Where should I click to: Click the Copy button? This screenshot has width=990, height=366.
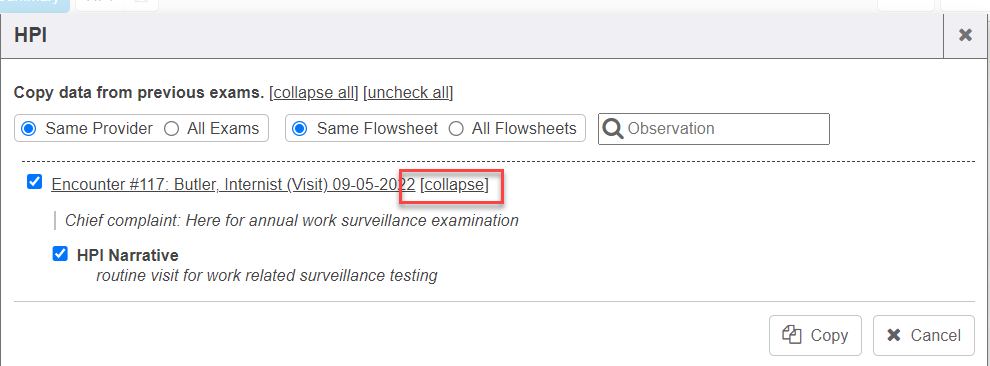tap(815, 335)
